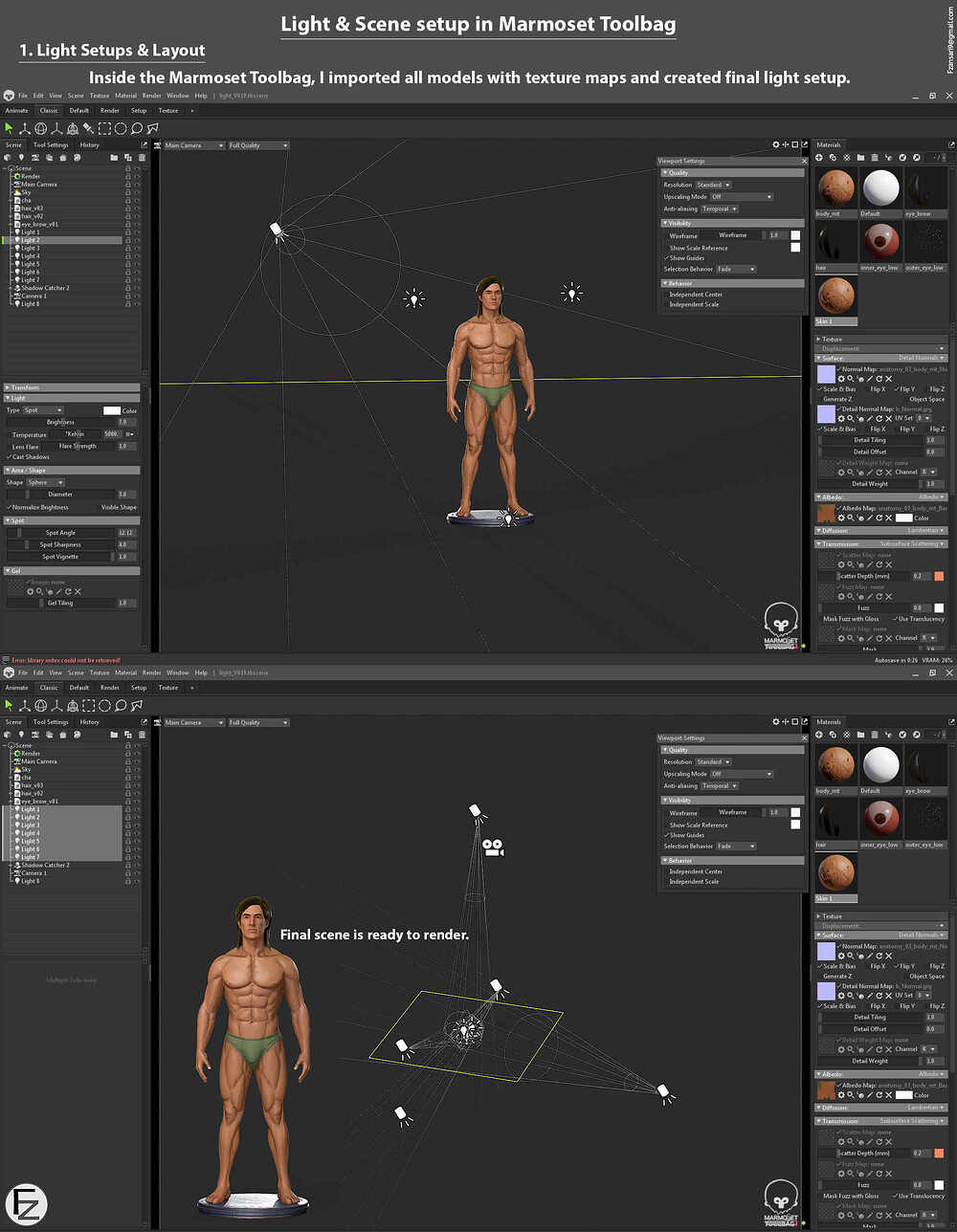Screen dimensions: 957x1232
Task: Close the upper Viewport Settings popup
Action: tap(804, 161)
